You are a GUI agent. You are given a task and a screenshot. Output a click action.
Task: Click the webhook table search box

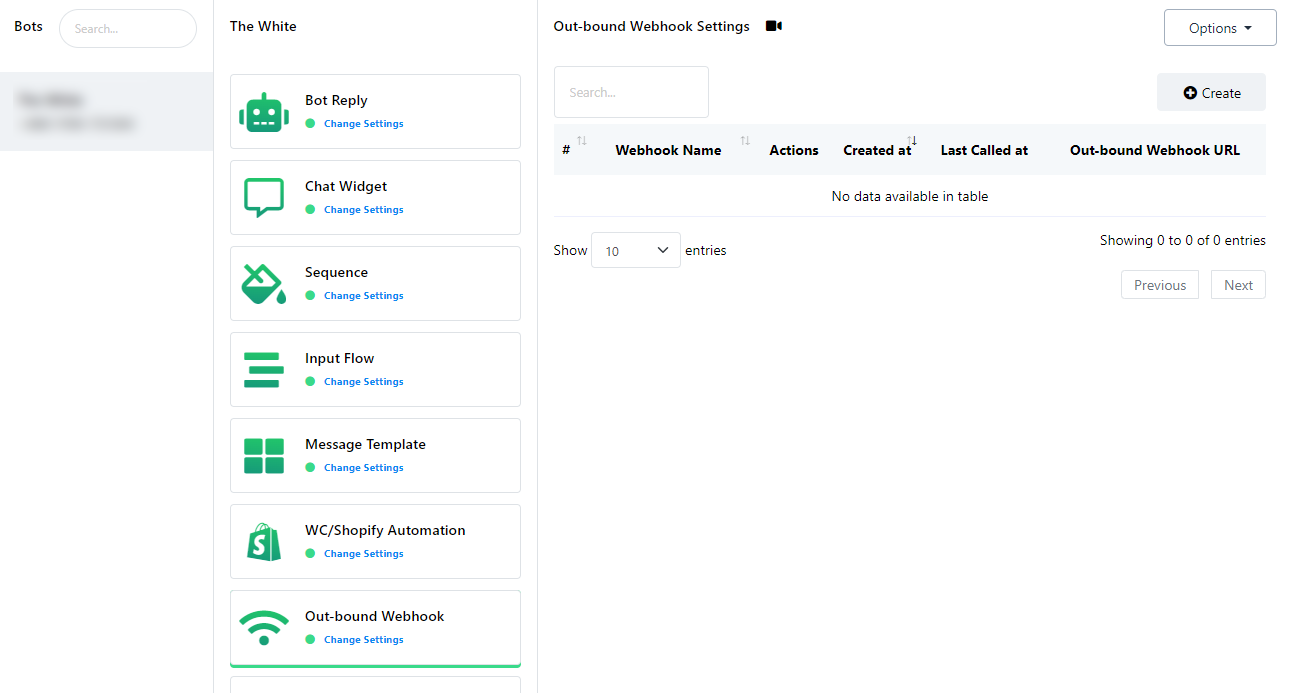click(631, 93)
